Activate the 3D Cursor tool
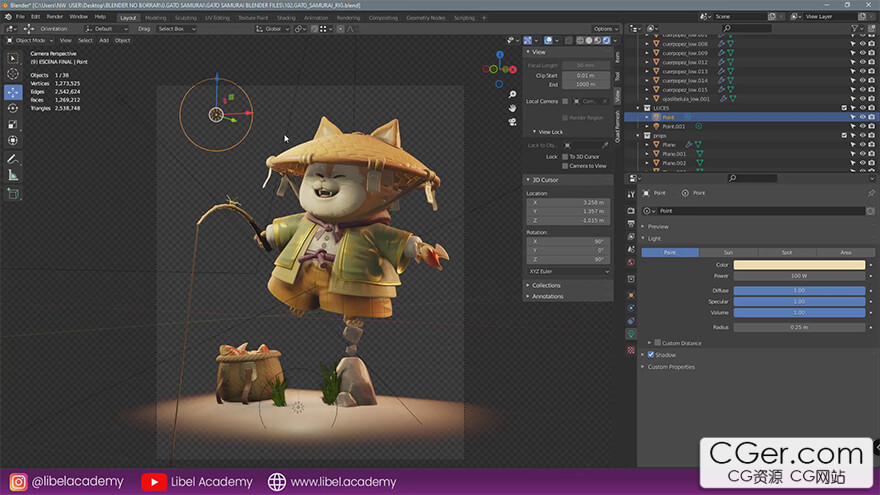 (x=13, y=74)
